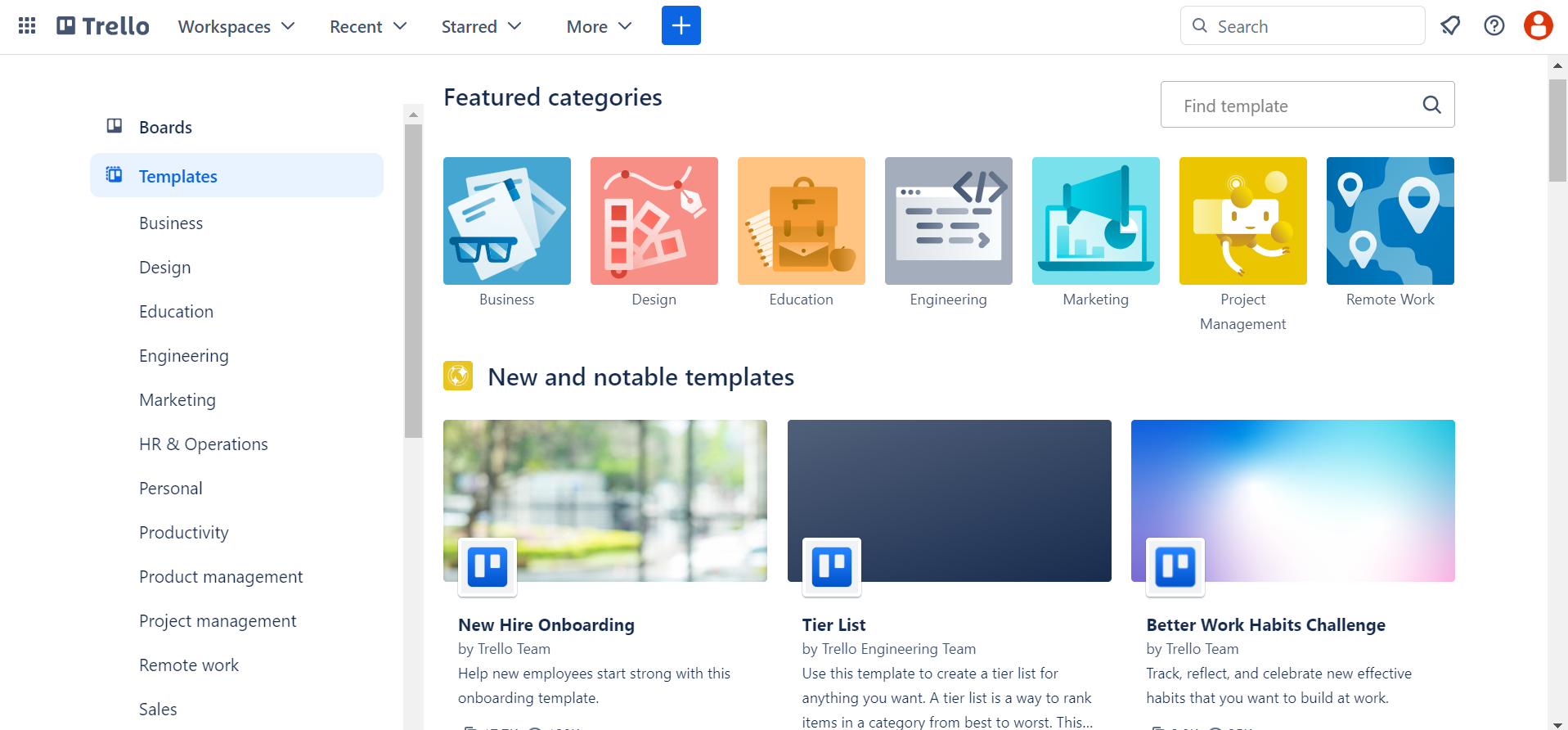
Task: Open the Education category image
Action: point(802,221)
